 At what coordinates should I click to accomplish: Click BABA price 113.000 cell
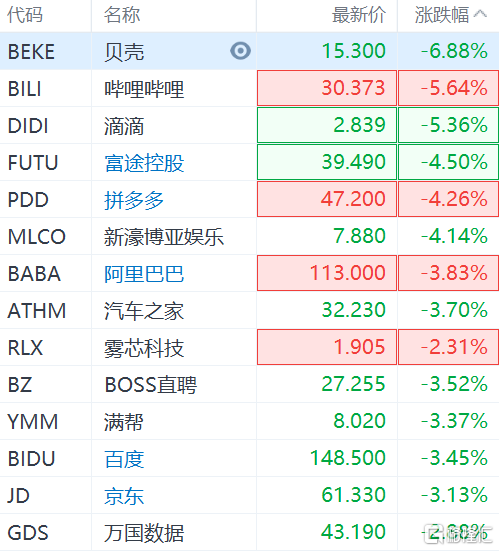pos(327,273)
